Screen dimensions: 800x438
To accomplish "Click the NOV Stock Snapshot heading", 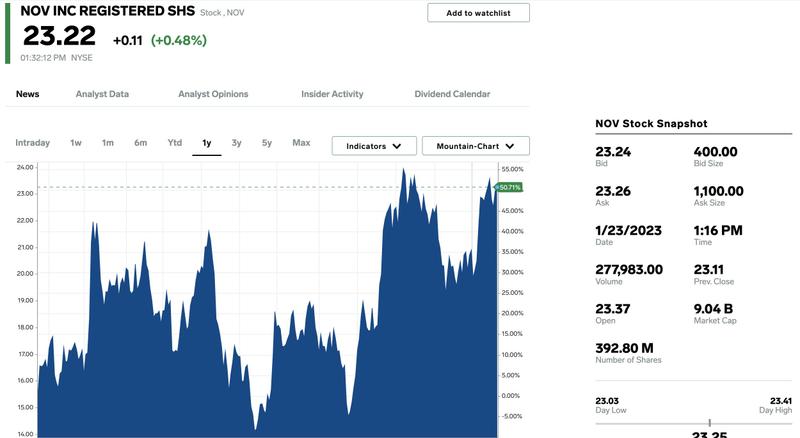I will pyautogui.click(x=651, y=124).
